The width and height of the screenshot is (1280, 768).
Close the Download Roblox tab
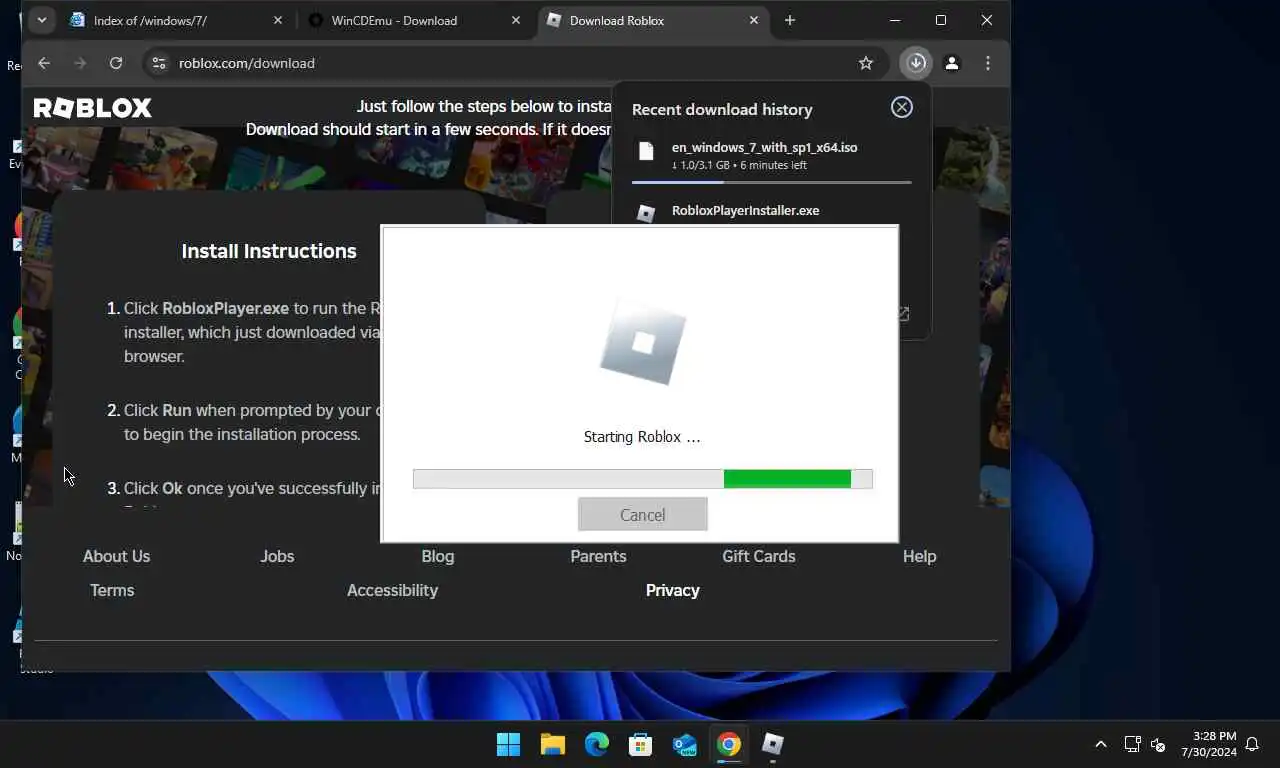(x=754, y=20)
